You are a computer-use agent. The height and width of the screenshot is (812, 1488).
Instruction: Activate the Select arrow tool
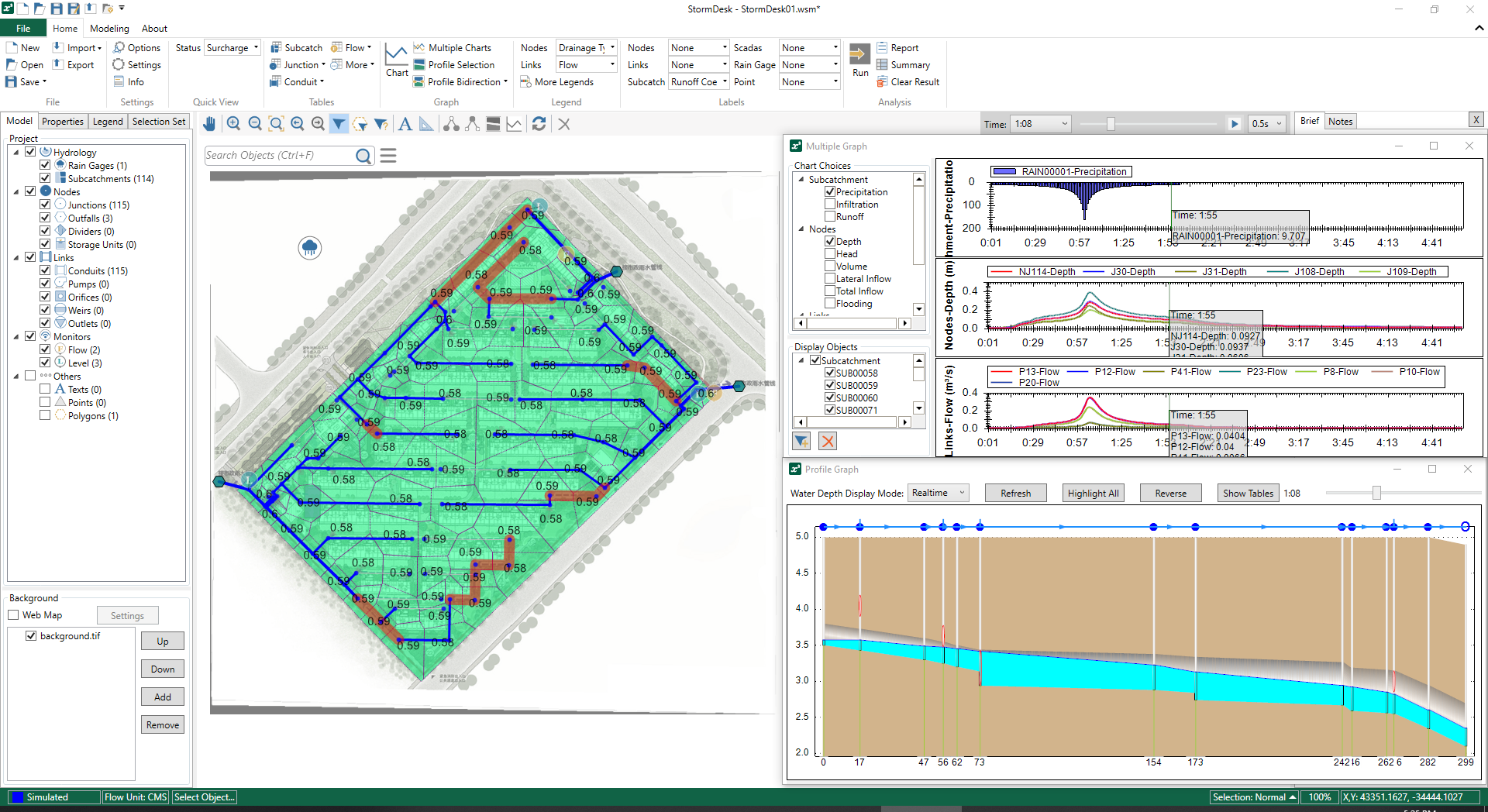[339, 124]
